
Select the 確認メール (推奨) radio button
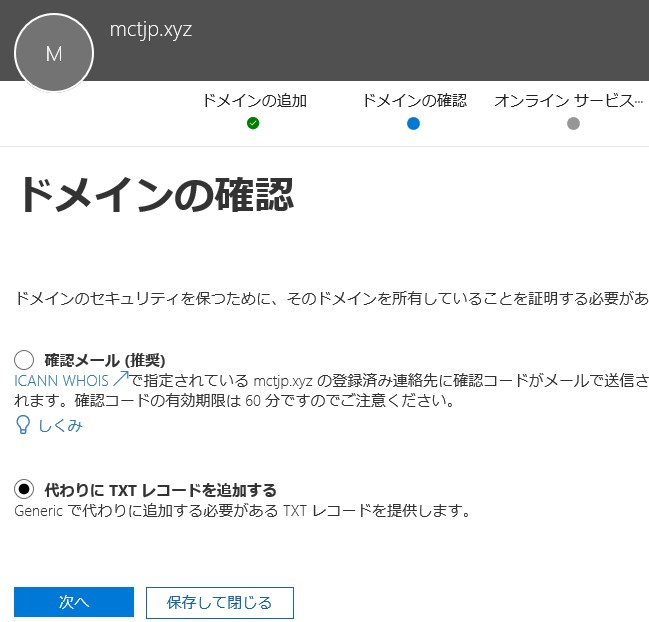coord(24,360)
